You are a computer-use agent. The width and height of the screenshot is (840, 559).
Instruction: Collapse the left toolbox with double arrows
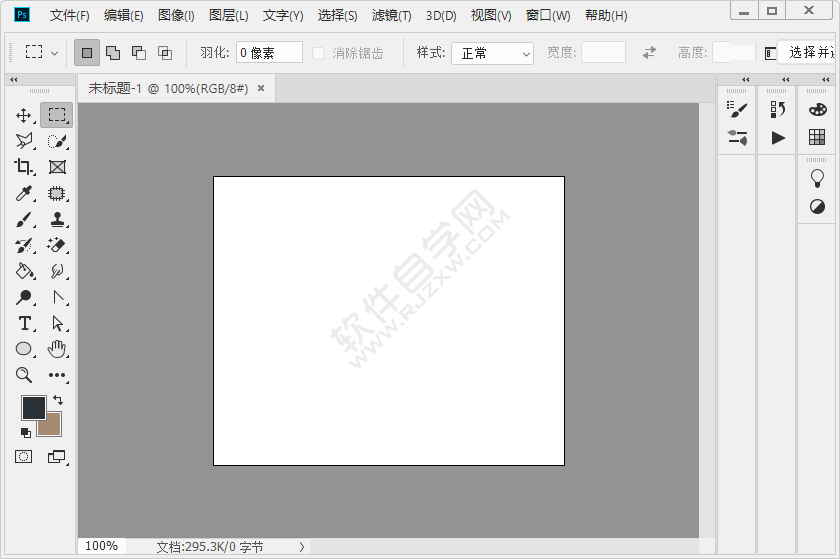coord(14,79)
